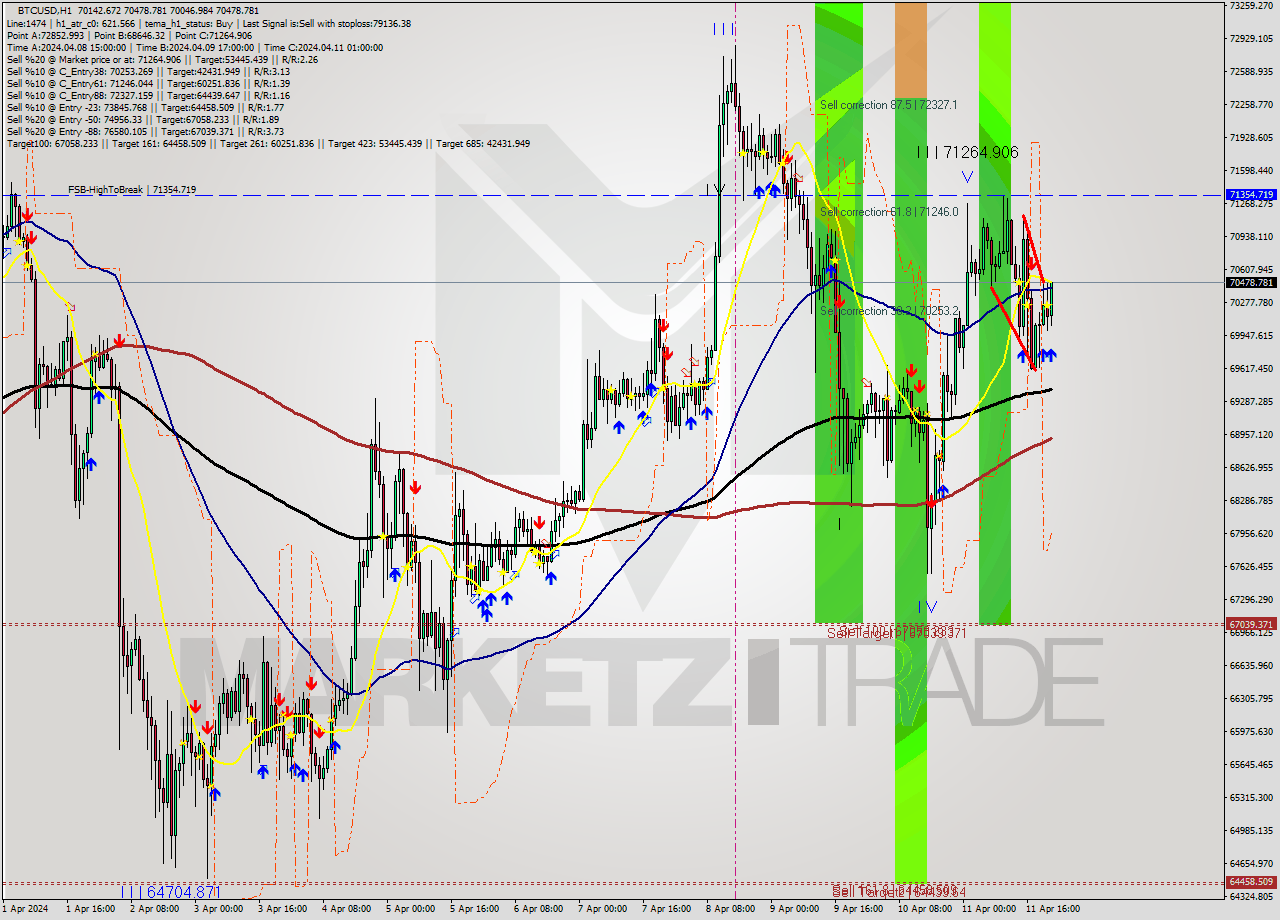Click the 67956.620 price axis label
Viewport: 1280px width, 920px height.
pyautogui.click(x=1251, y=534)
